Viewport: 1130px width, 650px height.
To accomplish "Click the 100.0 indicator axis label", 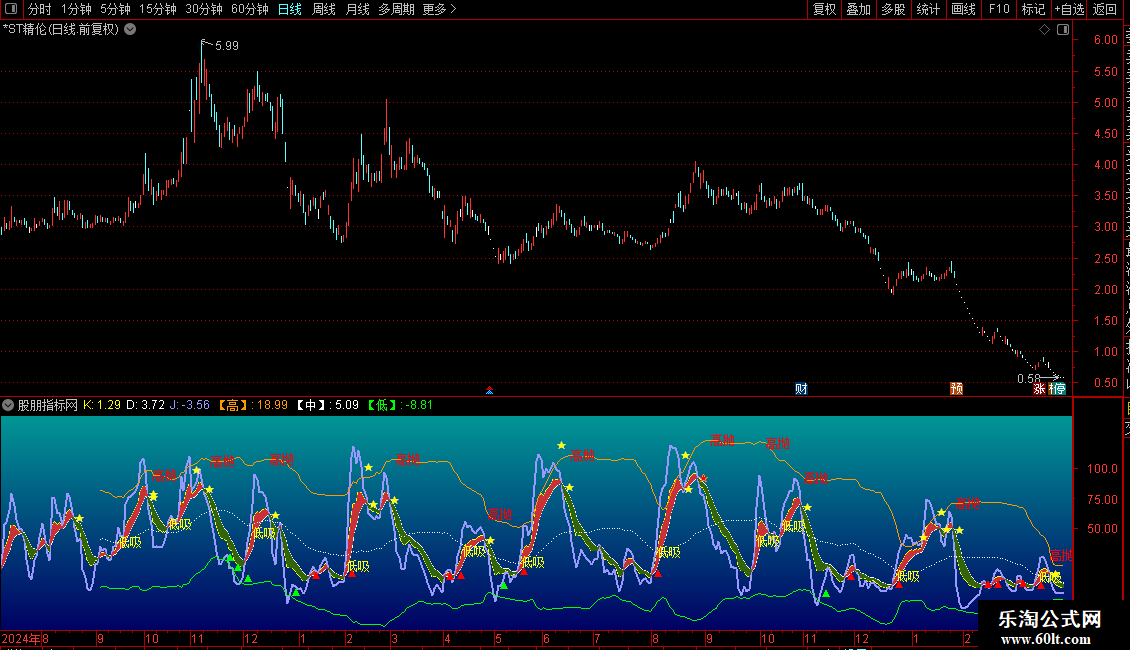I will click(x=1102, y=468).
